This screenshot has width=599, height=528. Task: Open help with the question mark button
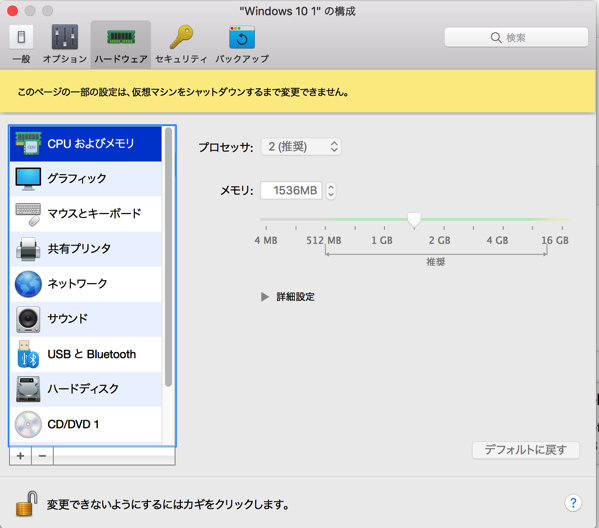tap(573, 503)
